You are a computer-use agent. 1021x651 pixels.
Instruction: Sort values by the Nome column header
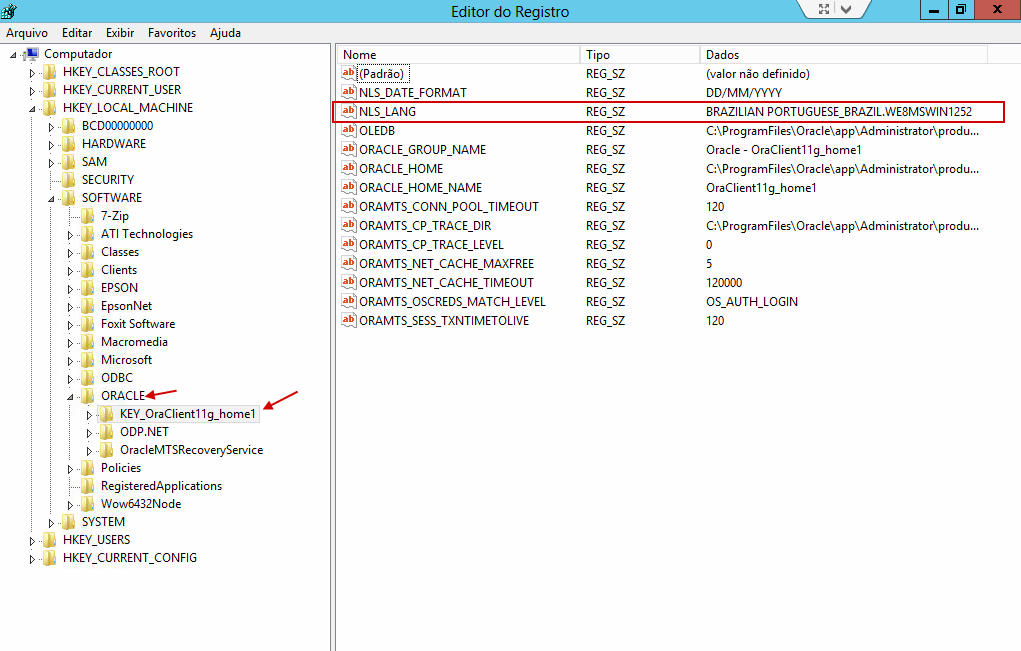tap(458, 55)
